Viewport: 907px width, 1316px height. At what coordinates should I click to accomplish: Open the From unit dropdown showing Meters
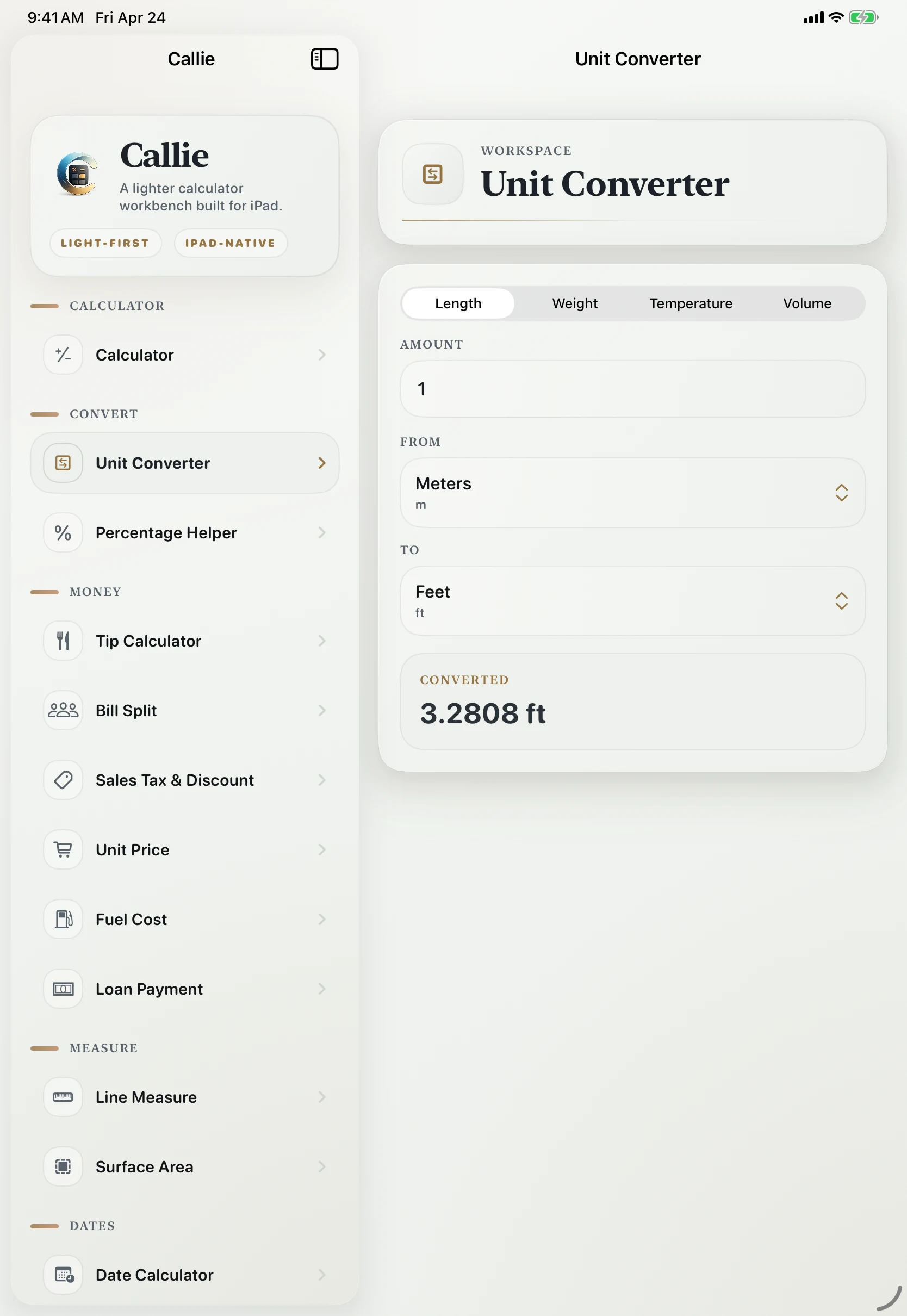click(632, 493)
